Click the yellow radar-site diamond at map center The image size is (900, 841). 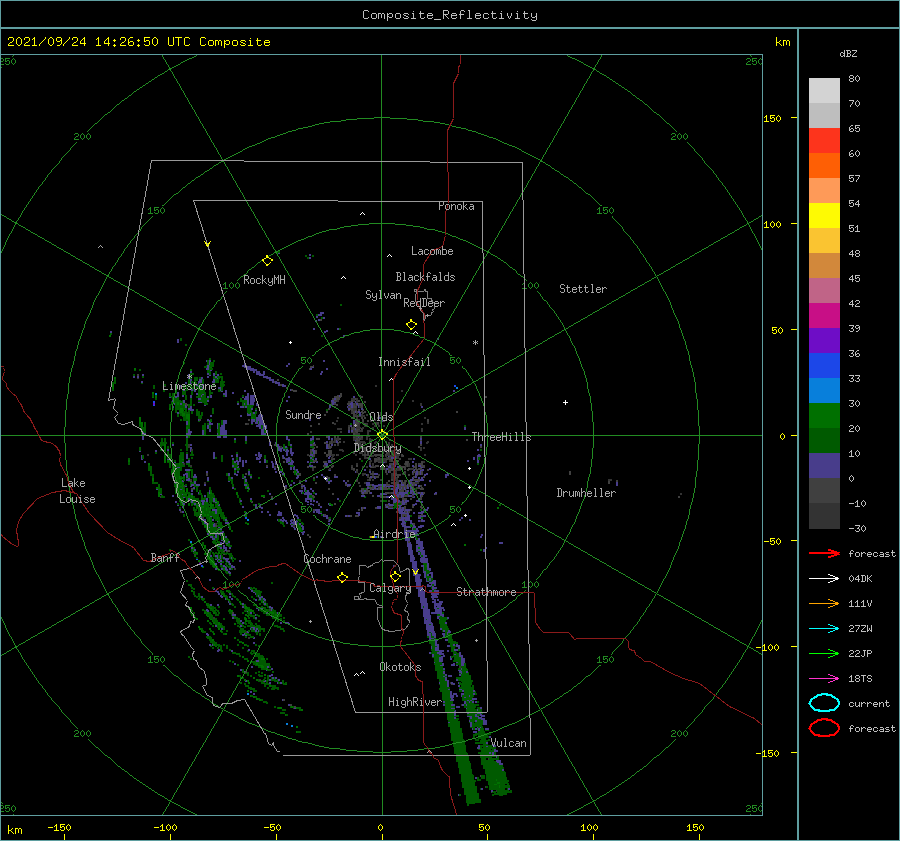tap(382, 435)
